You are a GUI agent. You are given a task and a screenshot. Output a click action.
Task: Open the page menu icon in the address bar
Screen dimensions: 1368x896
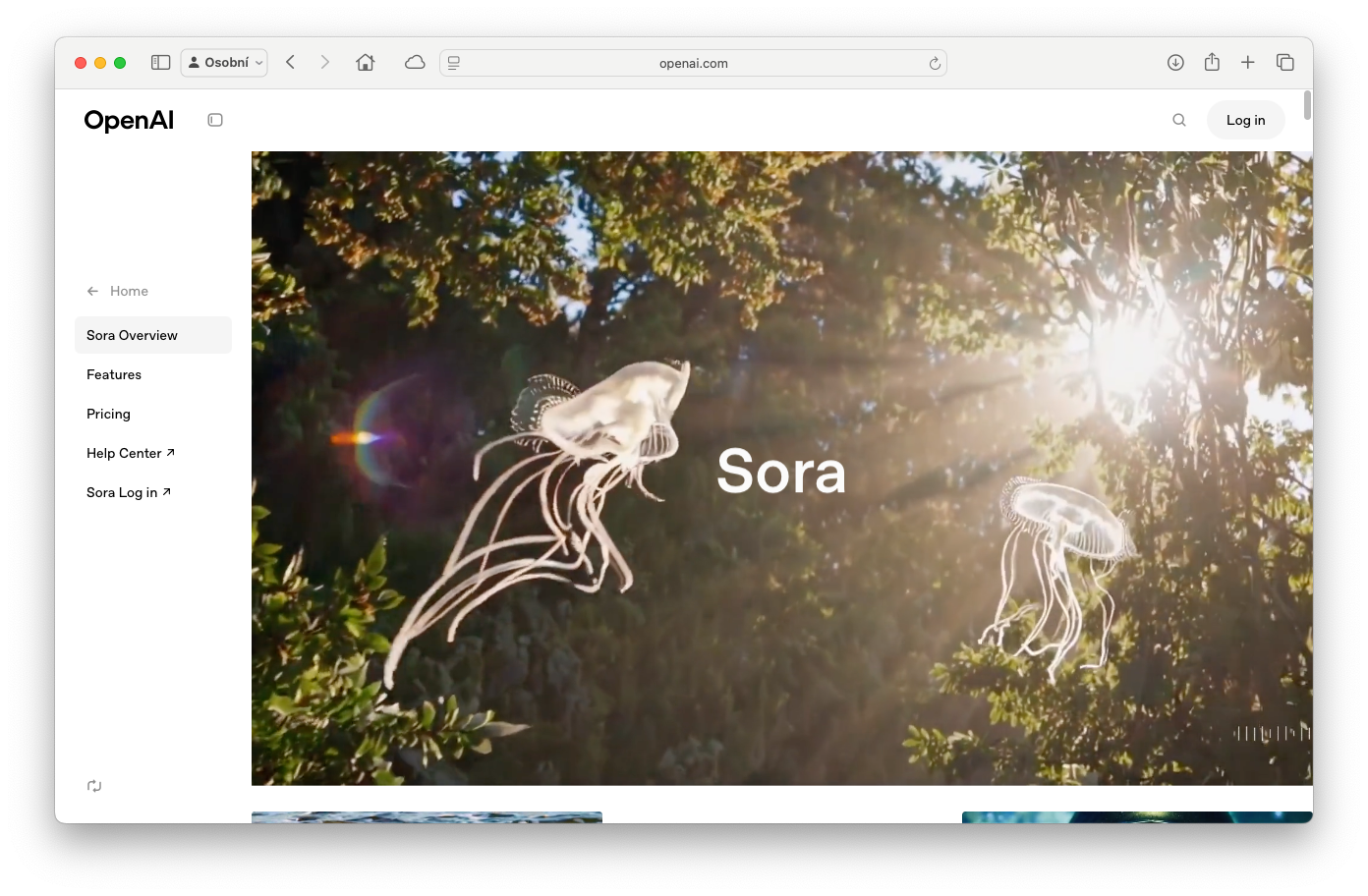point(454,63)
